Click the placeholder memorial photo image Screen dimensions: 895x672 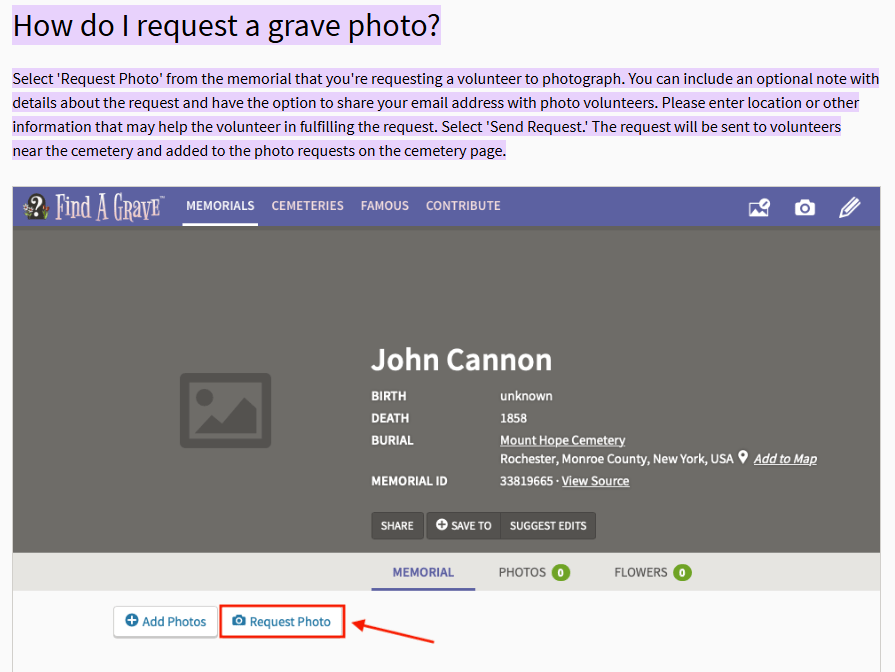click(x=225, y=410)
